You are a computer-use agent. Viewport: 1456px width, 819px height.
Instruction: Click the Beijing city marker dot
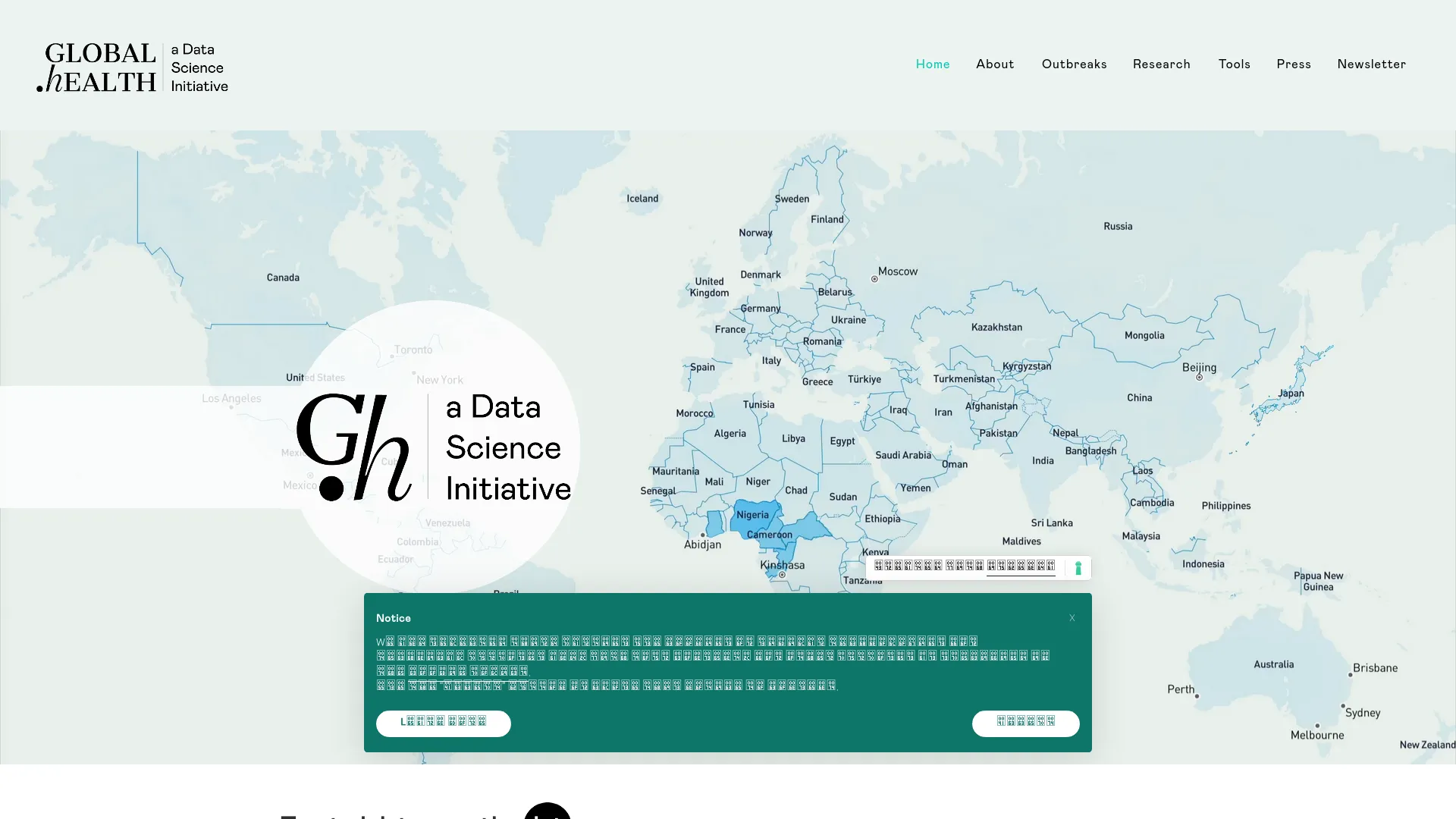click(1199, 377)
